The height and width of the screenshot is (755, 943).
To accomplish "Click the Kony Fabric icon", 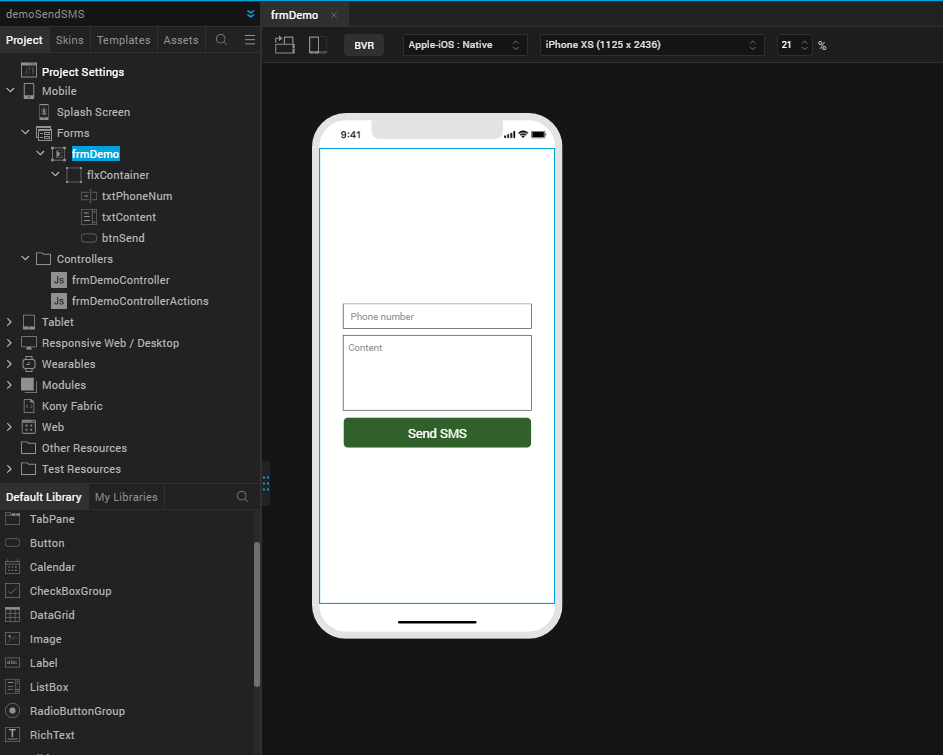I will click(28, 406).
